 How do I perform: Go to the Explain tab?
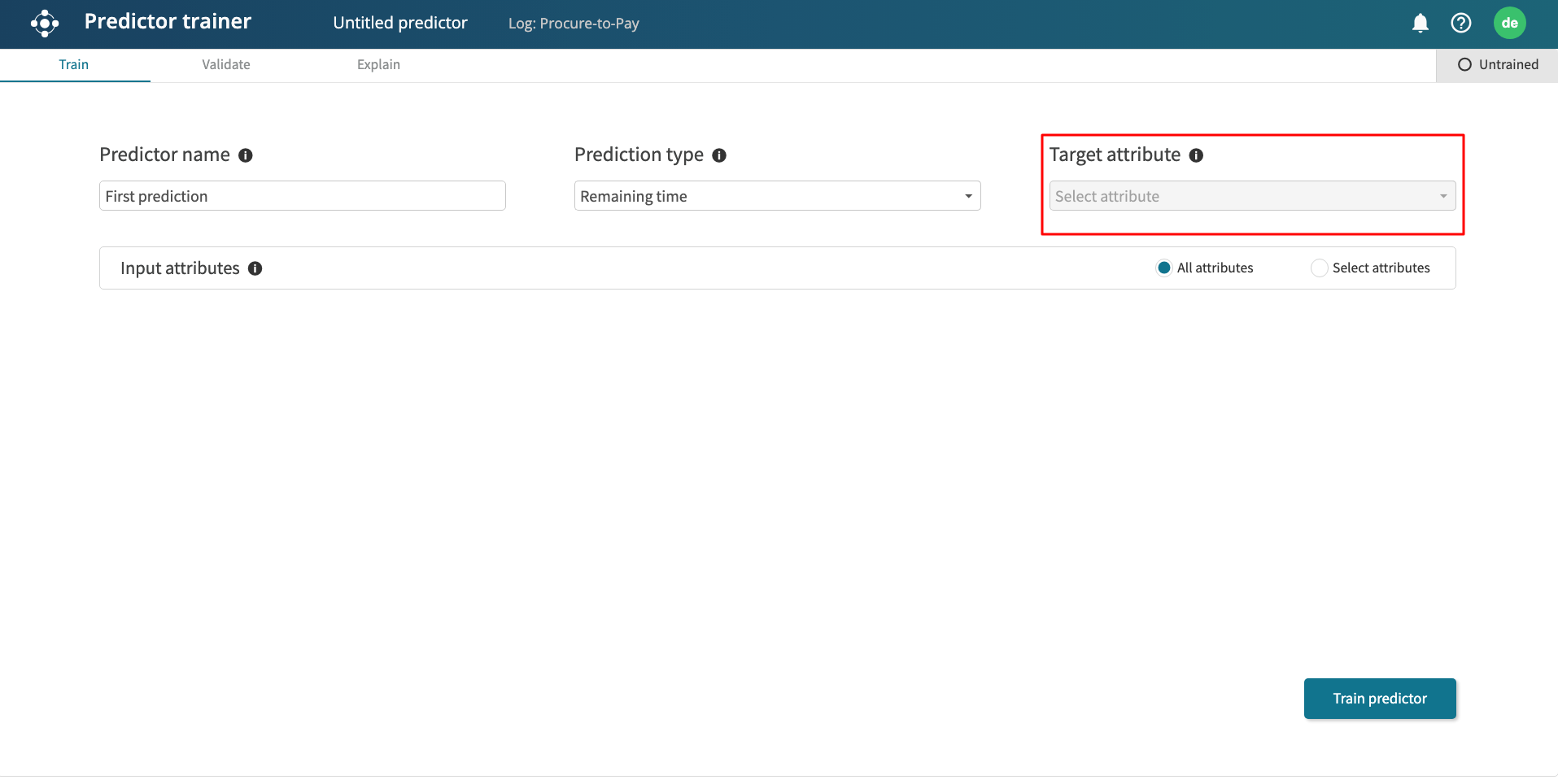[378, 65]
